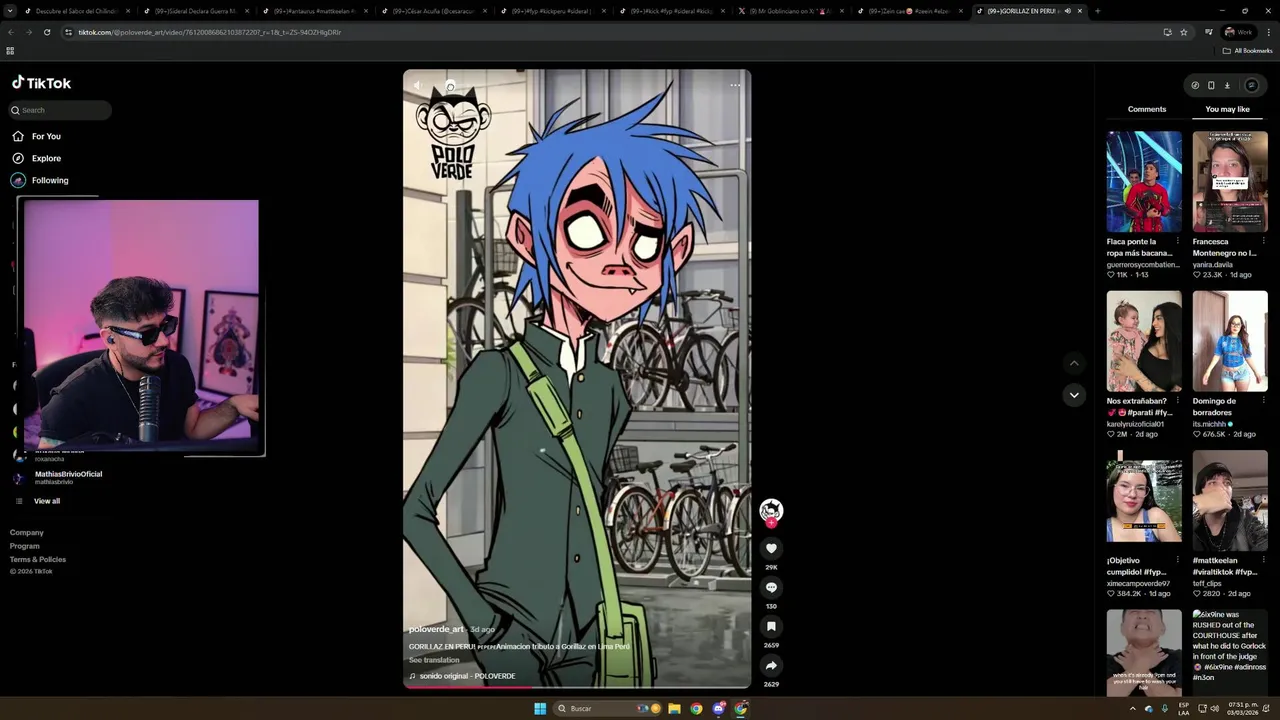
Task: Open options for 'Nos extrañaban?' card
Action: pos(1177,401)
